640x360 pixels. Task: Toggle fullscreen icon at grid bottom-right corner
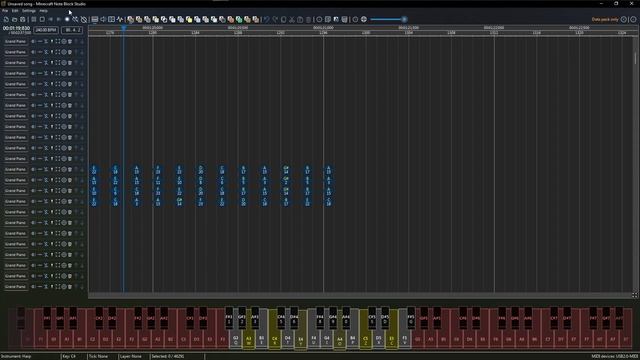click(635, 295)
